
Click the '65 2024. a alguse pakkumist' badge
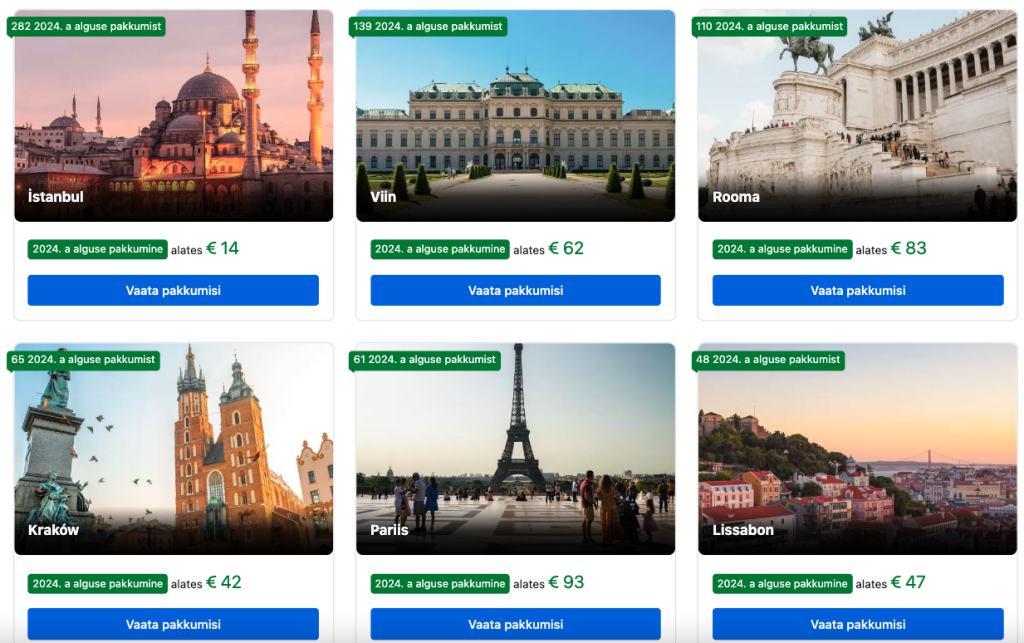[x=83, y=360]
